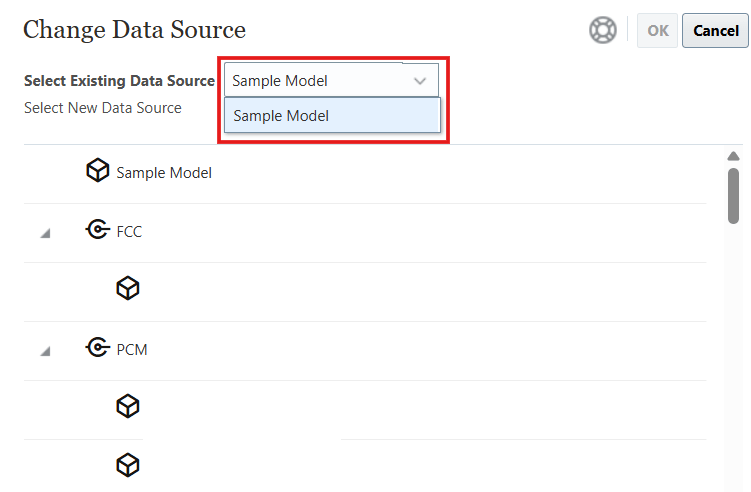Image resolution: width=751 pixels, height=492 pixels.
Task: Open the Select Existing Data Source dropdown
Action: 330,81
